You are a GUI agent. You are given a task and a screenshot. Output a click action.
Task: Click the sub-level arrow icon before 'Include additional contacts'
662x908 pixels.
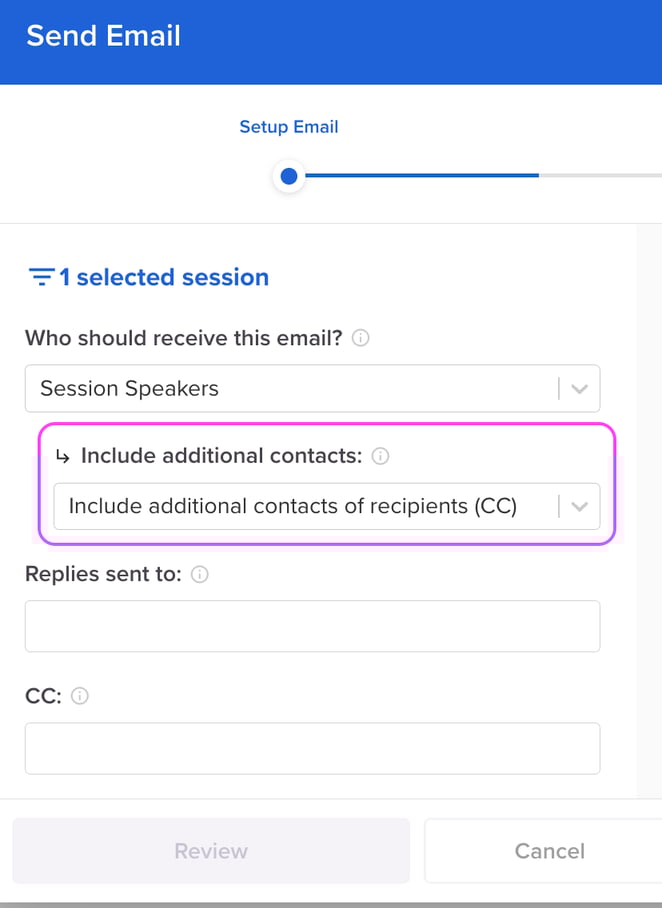click(63, 457)
